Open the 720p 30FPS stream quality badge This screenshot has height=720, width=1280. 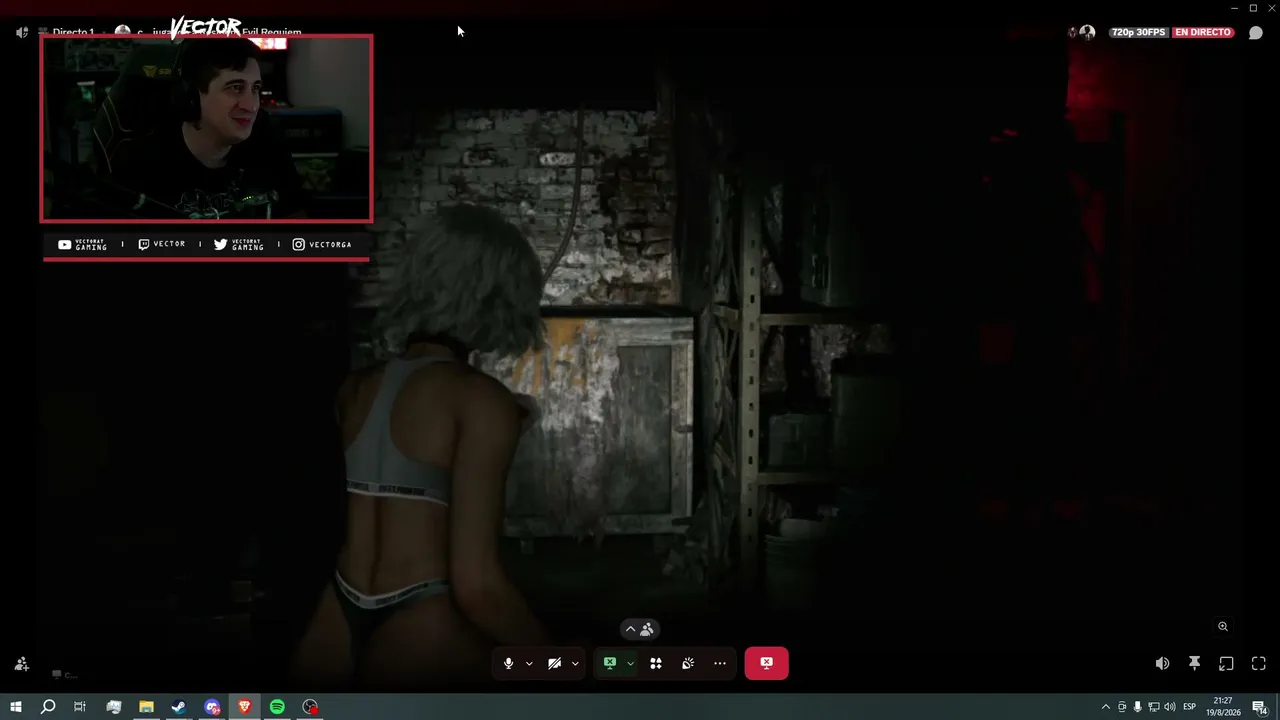click(1138, 32)
